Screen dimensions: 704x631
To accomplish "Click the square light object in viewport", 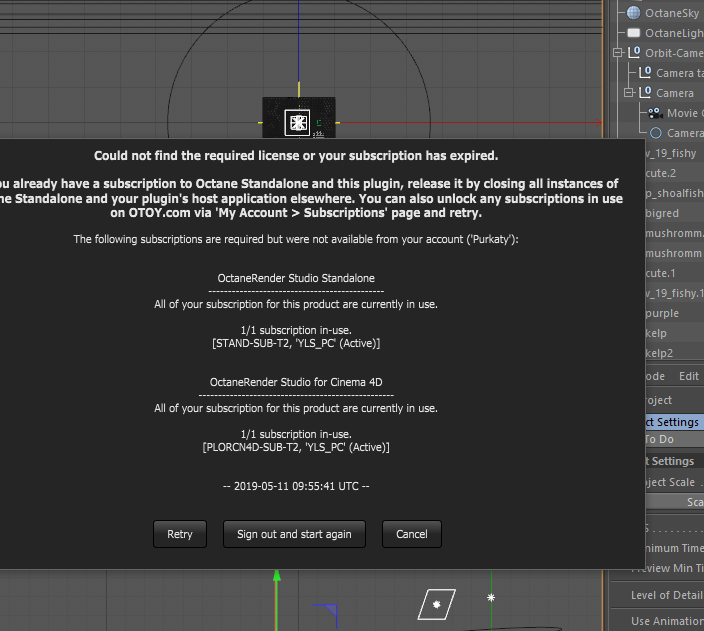I will (x=436, y=604).
